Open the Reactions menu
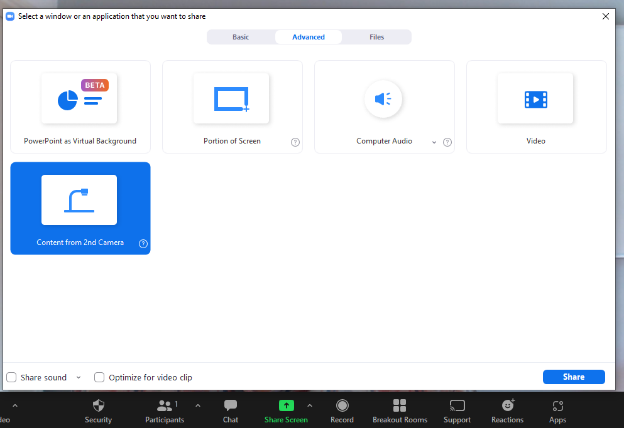624x428 pixels. 507,411
